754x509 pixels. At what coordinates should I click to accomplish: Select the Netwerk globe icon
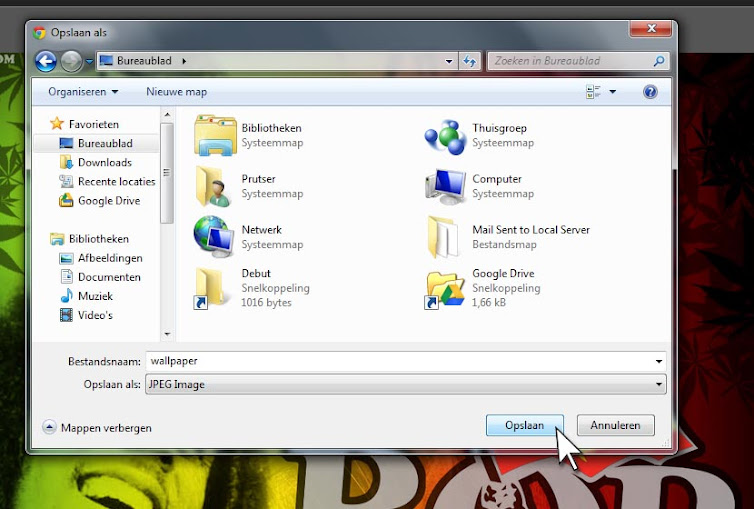[214, 236]
